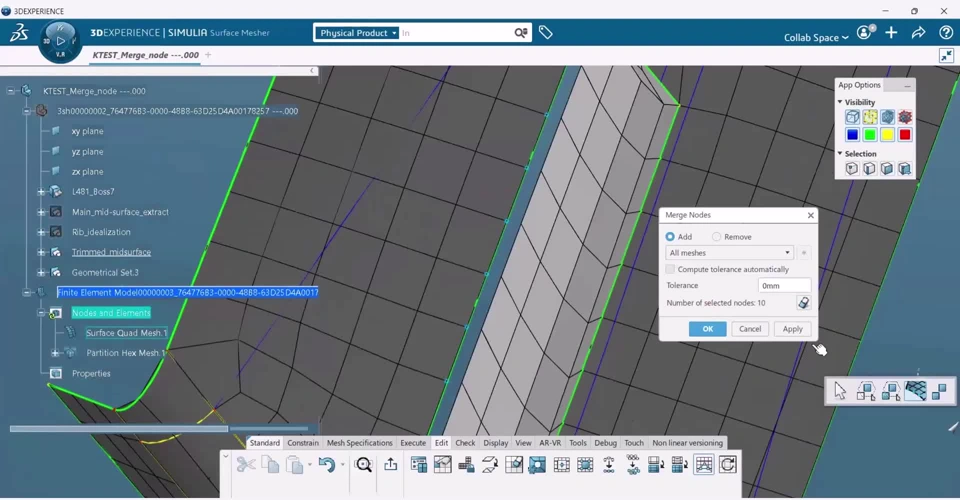Screen dimensions: 960x500
Task: Click the magnifier search-view toolbar icon
Action: click(x=364, y=465)
